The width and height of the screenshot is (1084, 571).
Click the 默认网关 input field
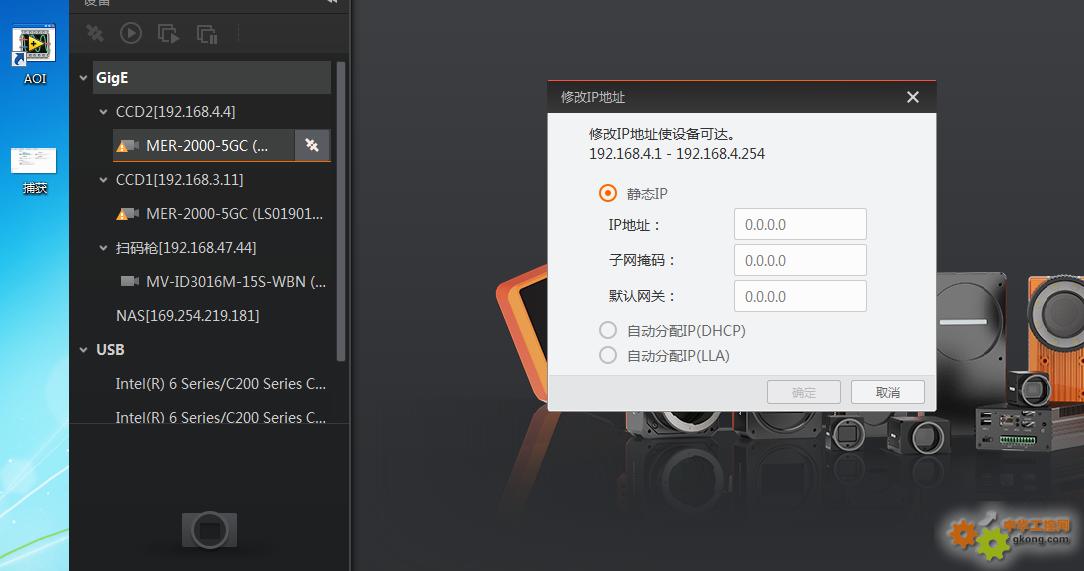[x=800, y=297]
